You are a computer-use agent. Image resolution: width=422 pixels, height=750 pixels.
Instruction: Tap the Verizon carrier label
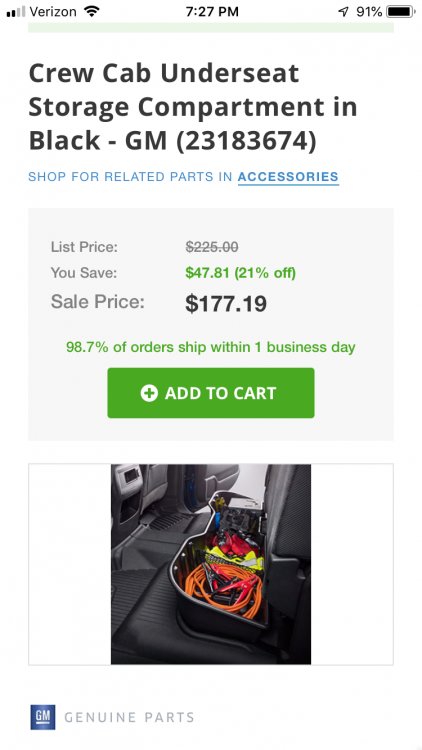pyautogui.click(x=53, y=11)
